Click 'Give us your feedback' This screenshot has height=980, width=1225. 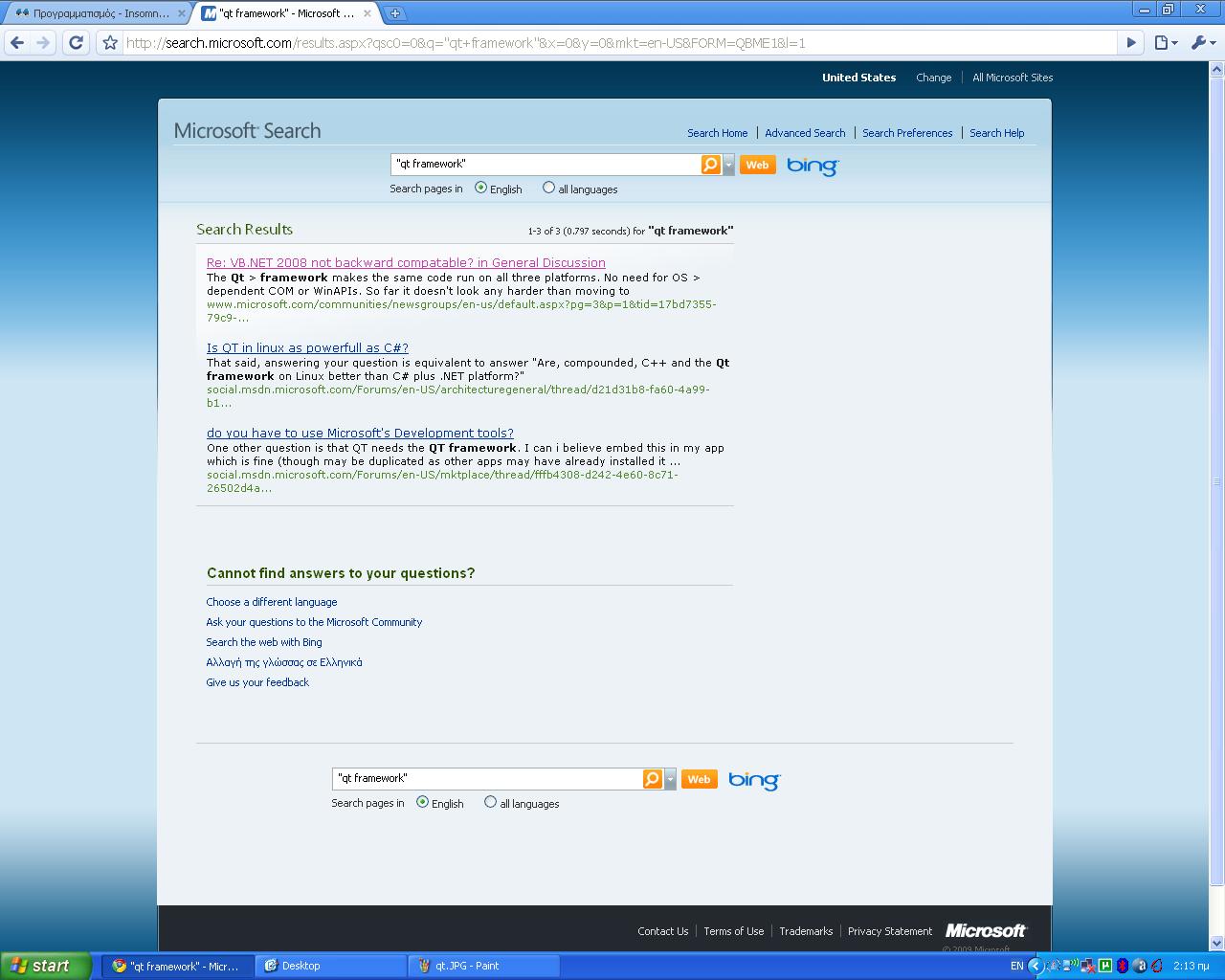click(257, 682)
